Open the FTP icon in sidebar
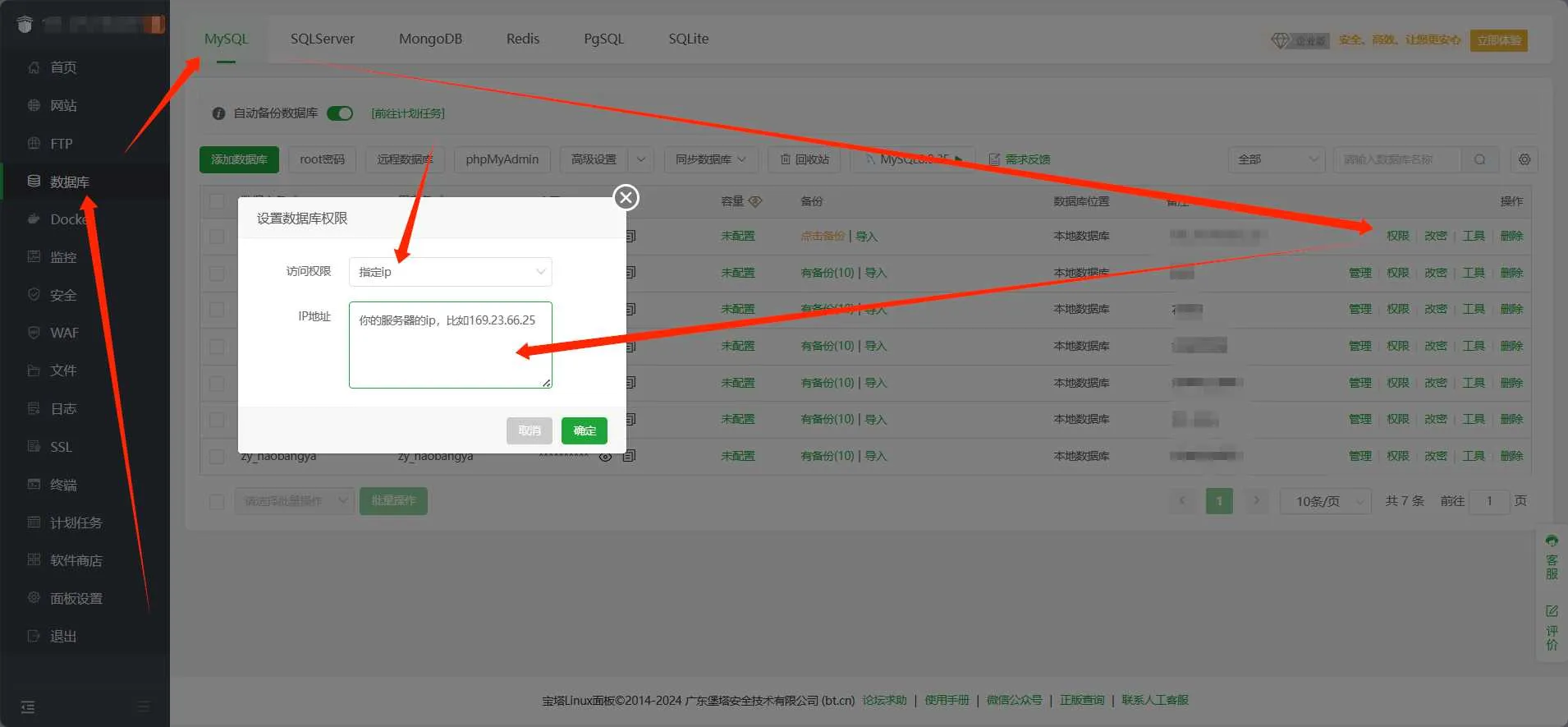1568x727 pixels. [x=34, y=143]
